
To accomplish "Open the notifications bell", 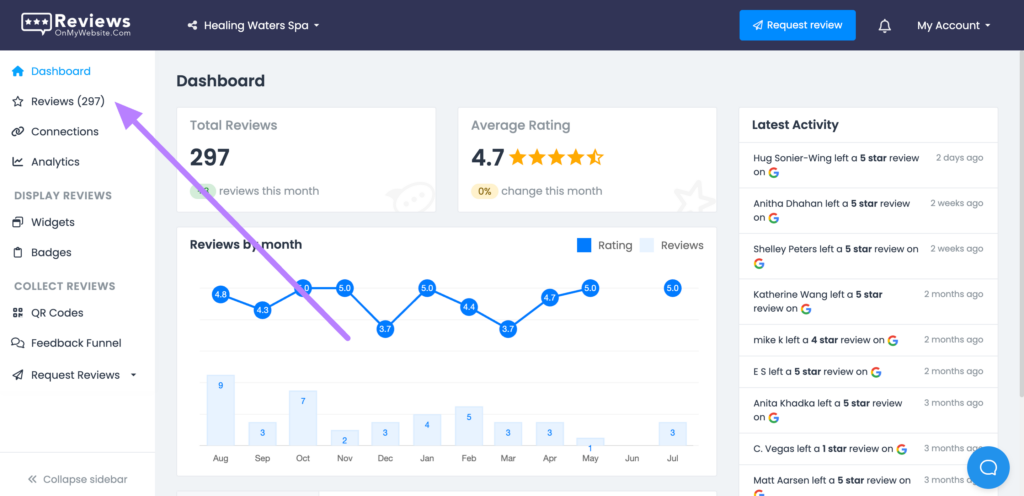I will (884, 25).
